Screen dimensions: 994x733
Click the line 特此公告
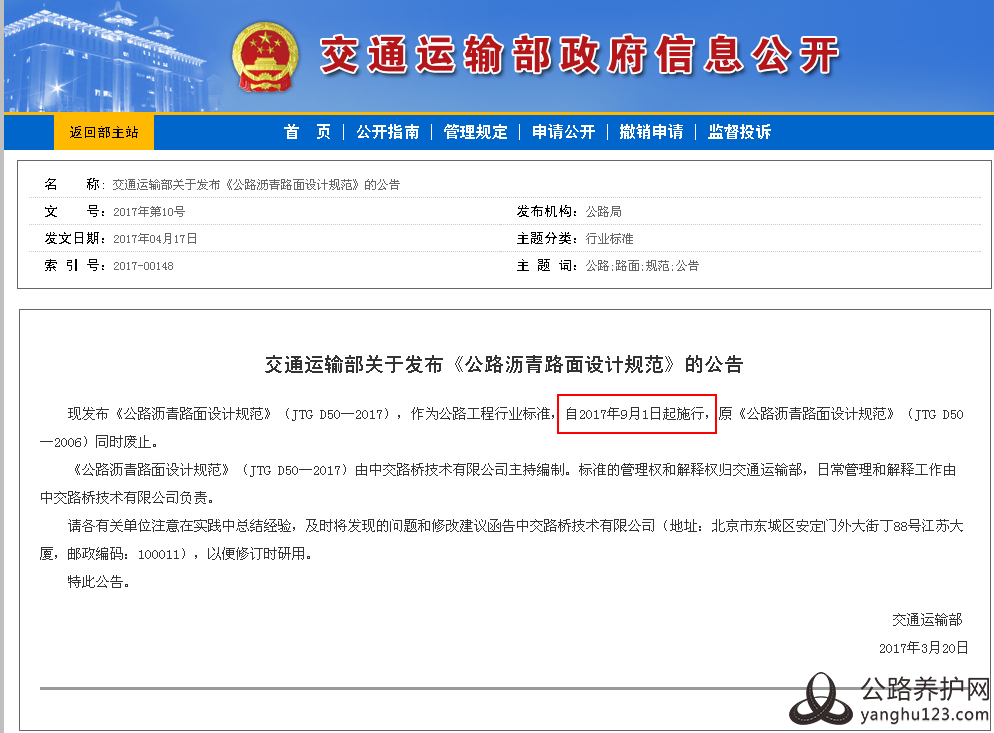point(98,581)
